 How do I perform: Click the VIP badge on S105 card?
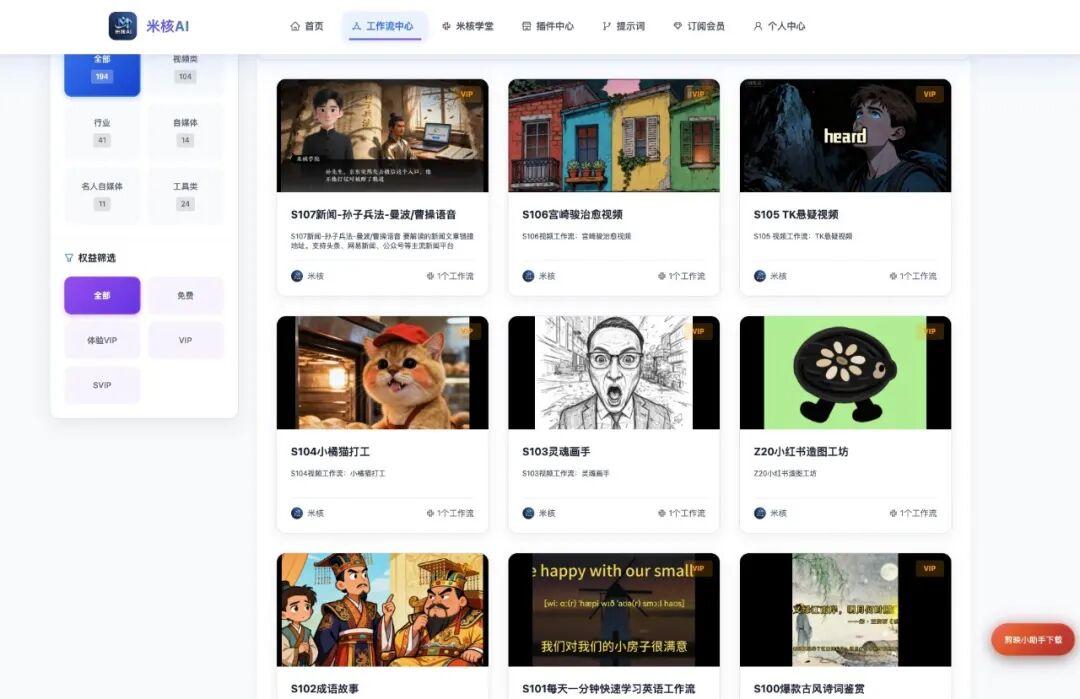929,93
